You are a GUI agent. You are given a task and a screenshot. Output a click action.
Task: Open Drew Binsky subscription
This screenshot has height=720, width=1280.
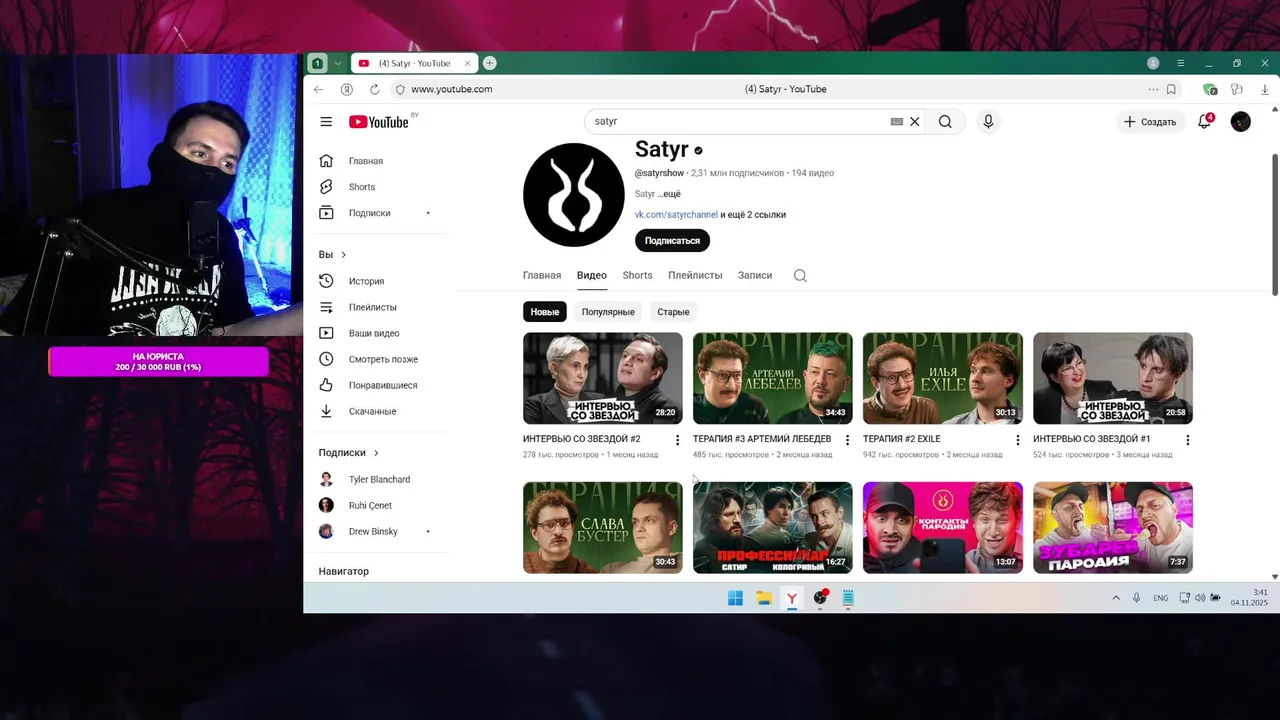375,531
